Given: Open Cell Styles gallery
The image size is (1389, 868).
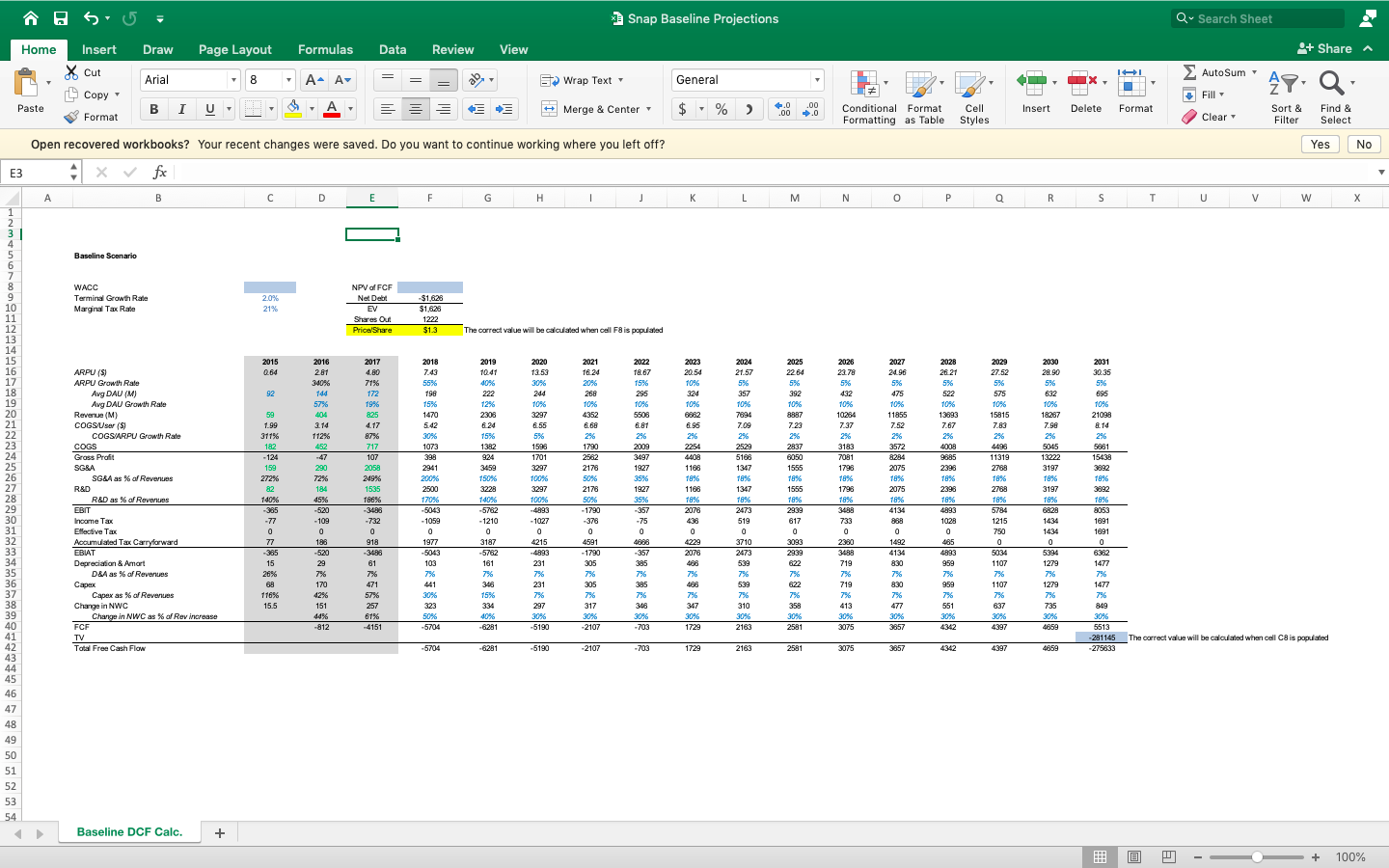Looking at the screenshot, I should pos(974,96).
